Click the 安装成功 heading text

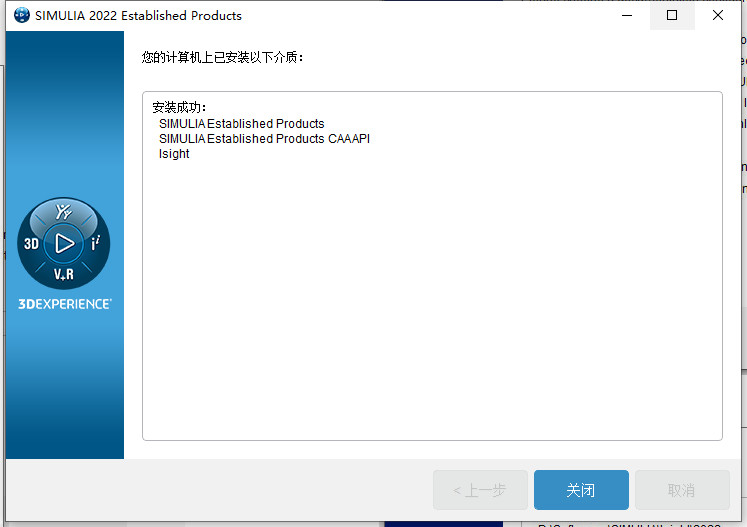pos(179,107)
